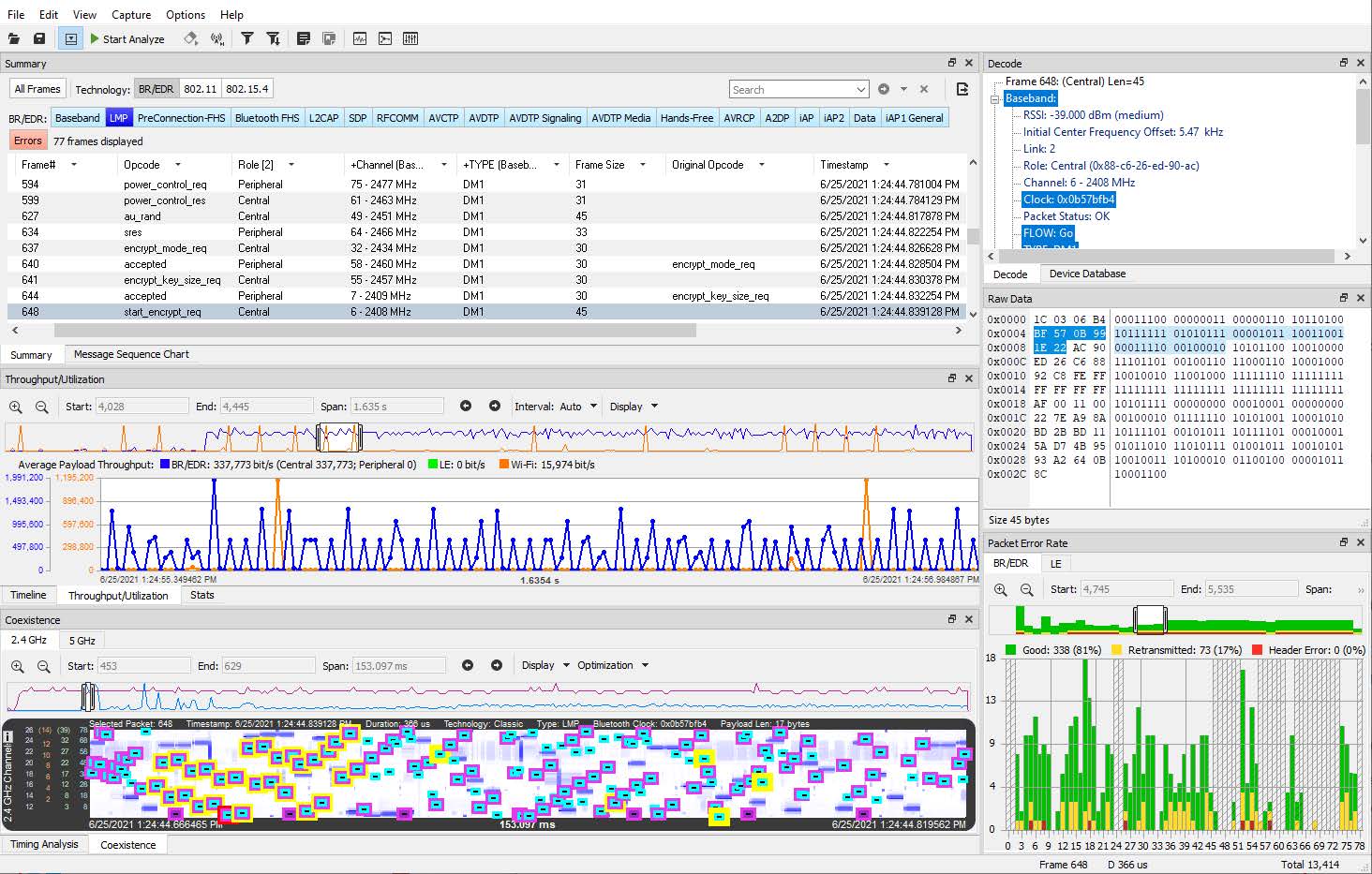Toggle the Errors filter in Summary
The width and height of the screenshot is (1372, 874).
[27, 141]
